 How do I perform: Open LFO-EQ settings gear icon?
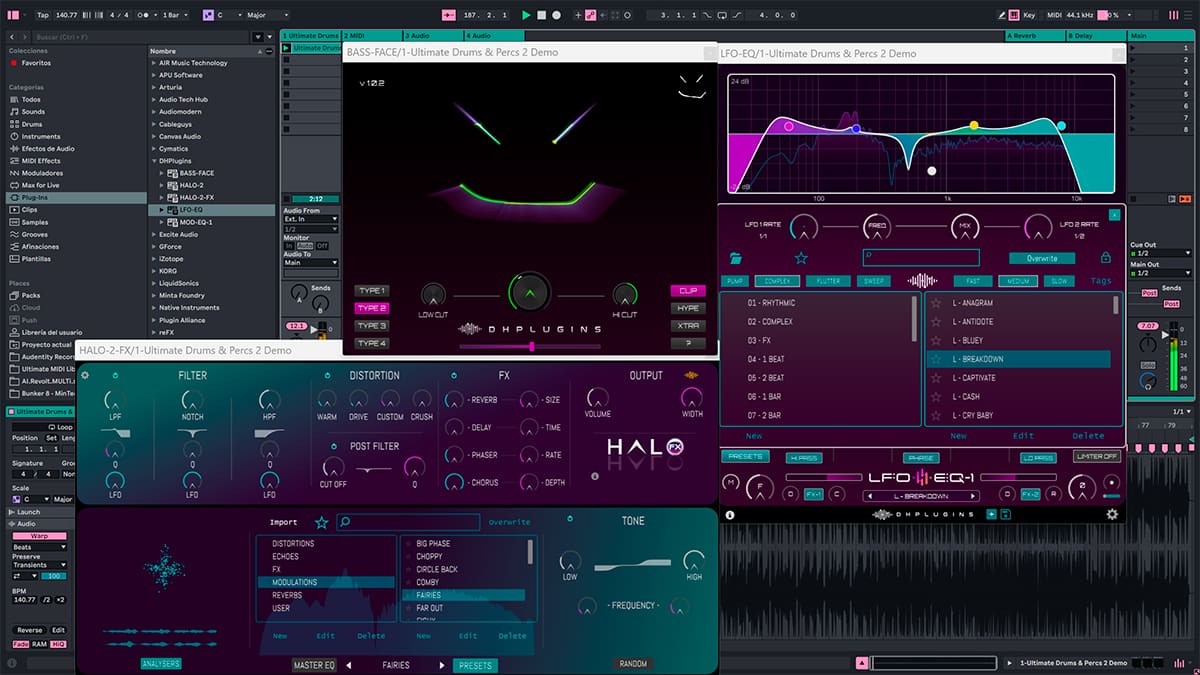click(1111, 514)
